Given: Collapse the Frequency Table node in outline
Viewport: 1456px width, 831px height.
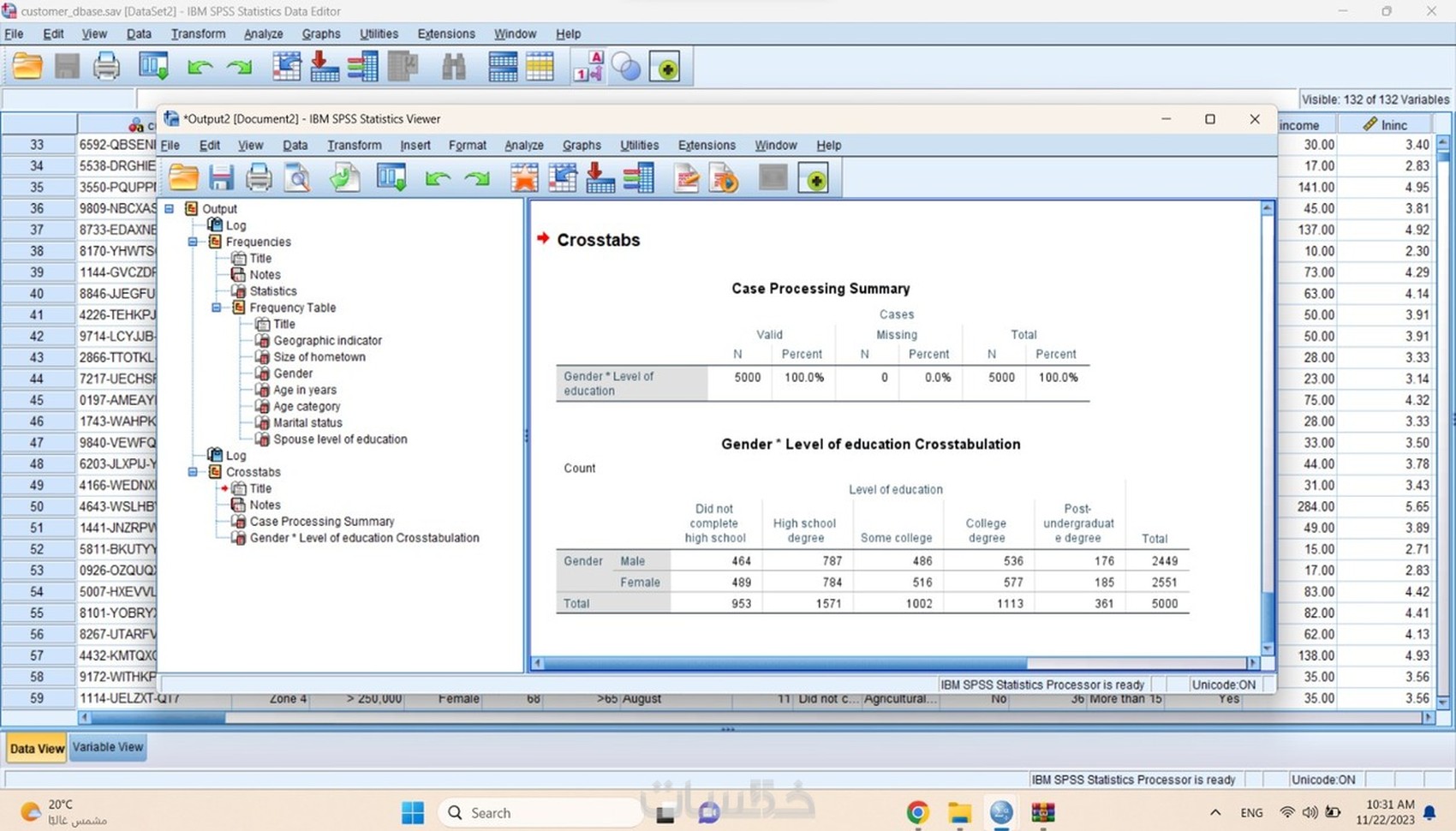Looking at the screenshot, I should pos(217,308).
